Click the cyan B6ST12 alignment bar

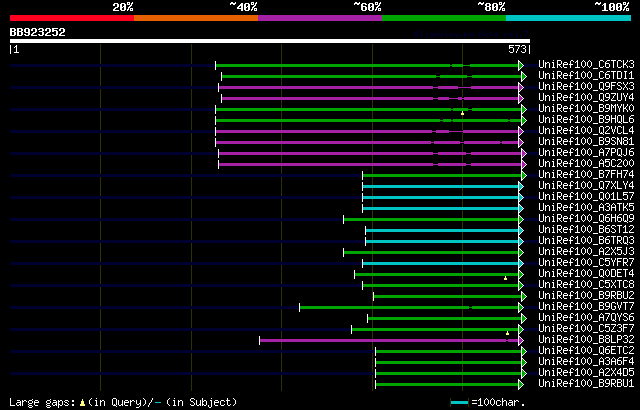[x=442, y=230]
